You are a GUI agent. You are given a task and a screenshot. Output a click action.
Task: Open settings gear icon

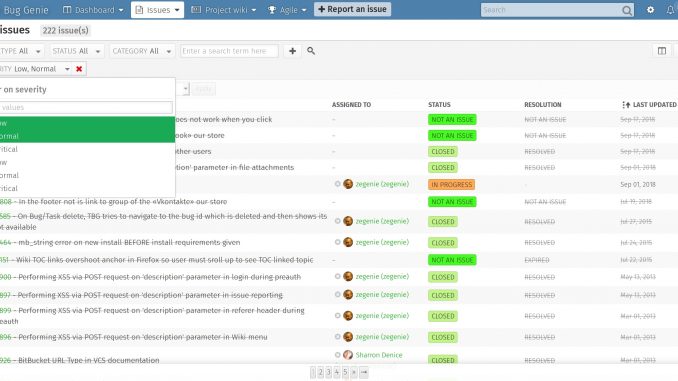[650, 10]
